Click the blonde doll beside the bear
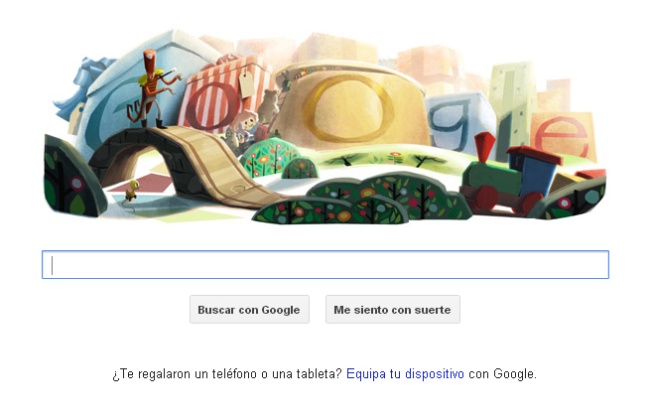Viewport: 650px width, 415px height. coord(245,124)
